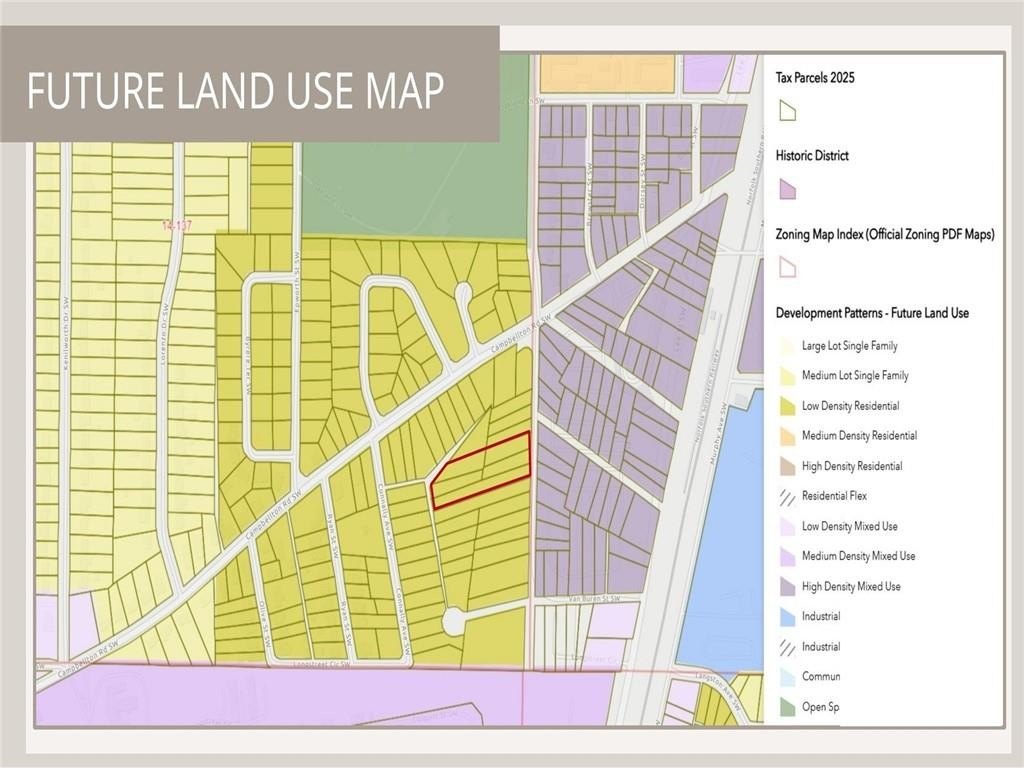Choose the Low Density Residential swatch
The image size is (1024, 768).
tap(788, 406)
